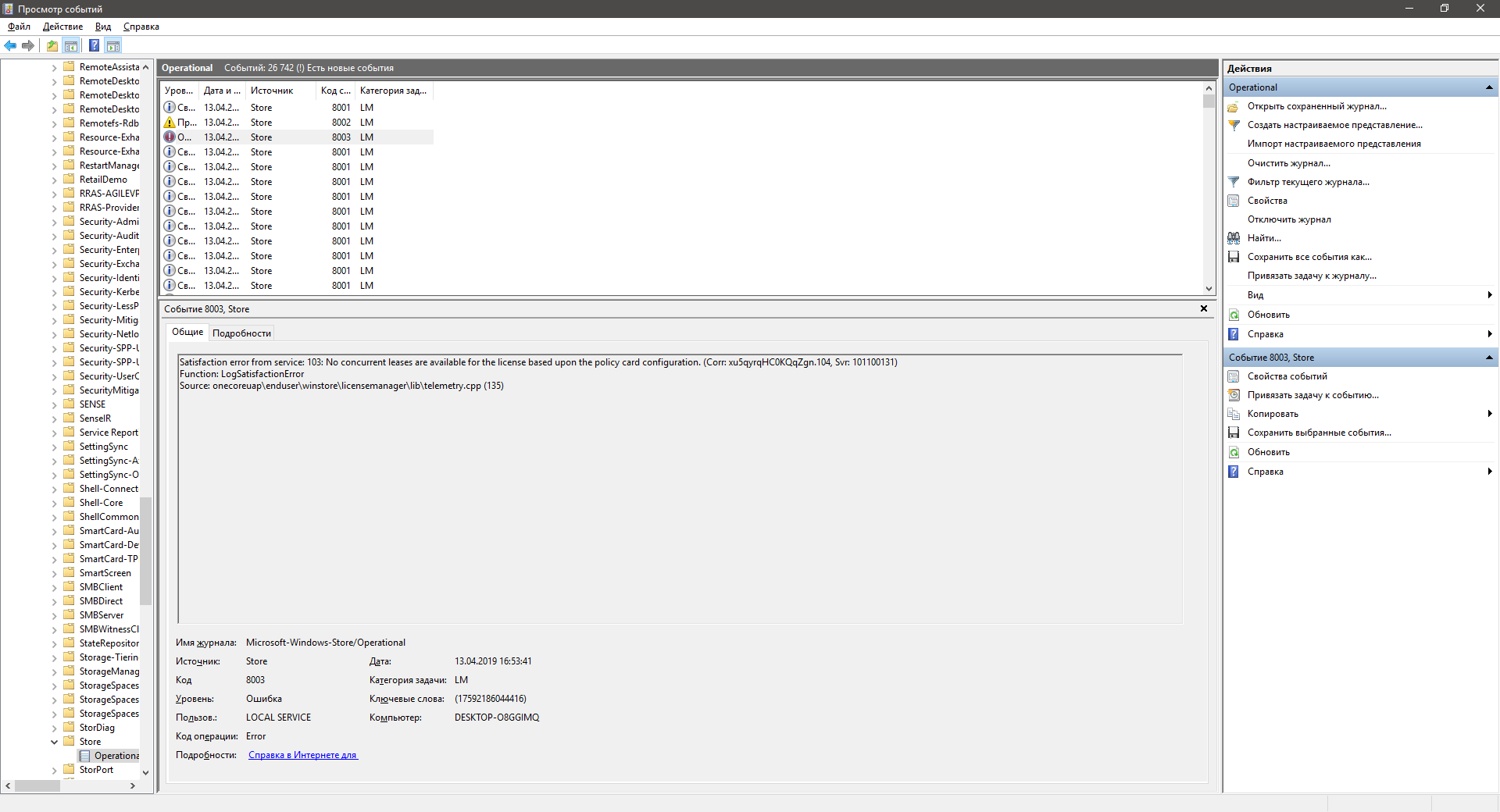Expand the StorPort tree node
This screenshot has width=1500, height=812.
pos(54,770)
